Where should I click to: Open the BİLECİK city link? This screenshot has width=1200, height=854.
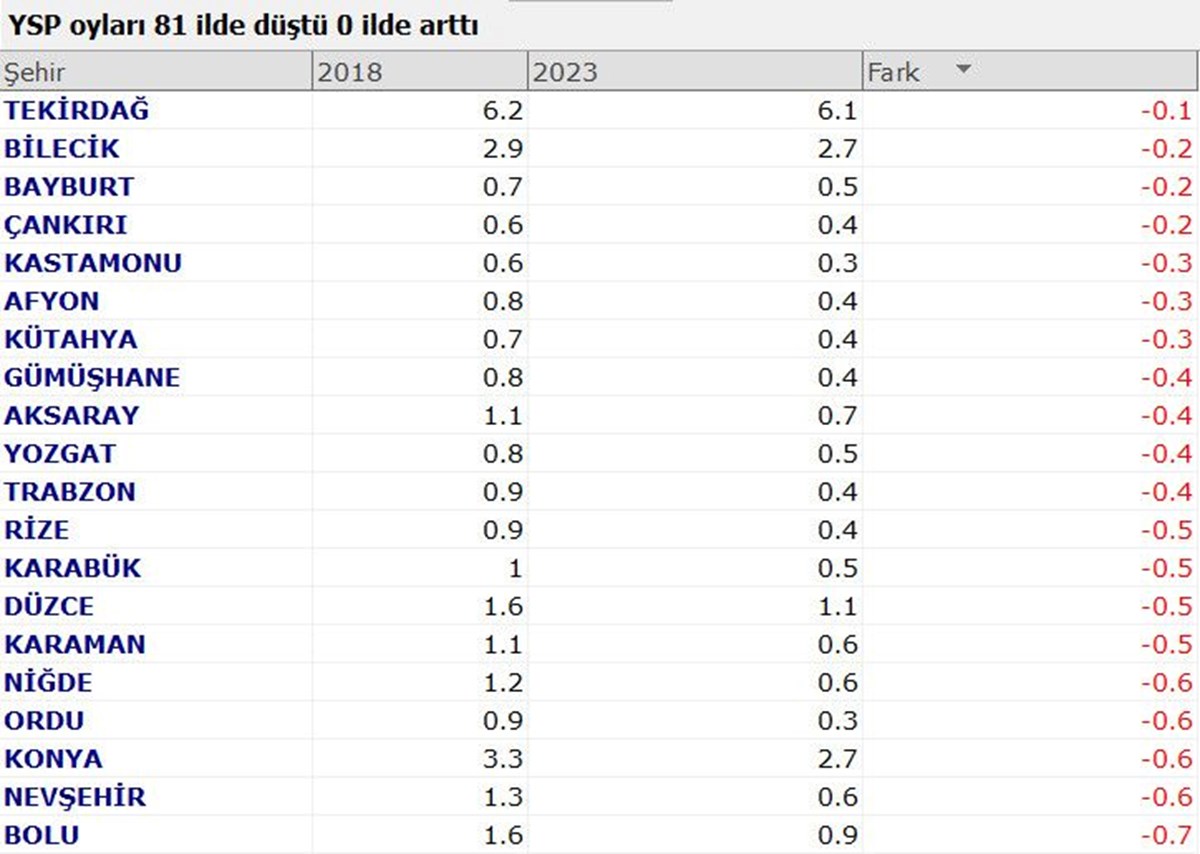click(62, 148)
